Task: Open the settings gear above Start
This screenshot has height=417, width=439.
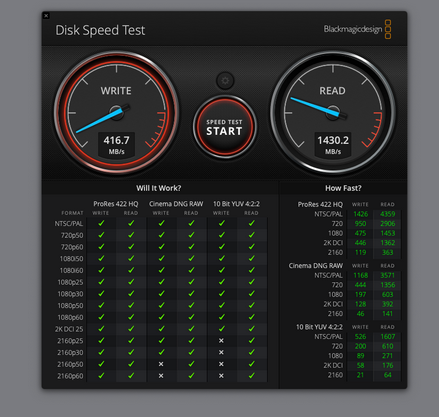Action: (x=225, y=81)
